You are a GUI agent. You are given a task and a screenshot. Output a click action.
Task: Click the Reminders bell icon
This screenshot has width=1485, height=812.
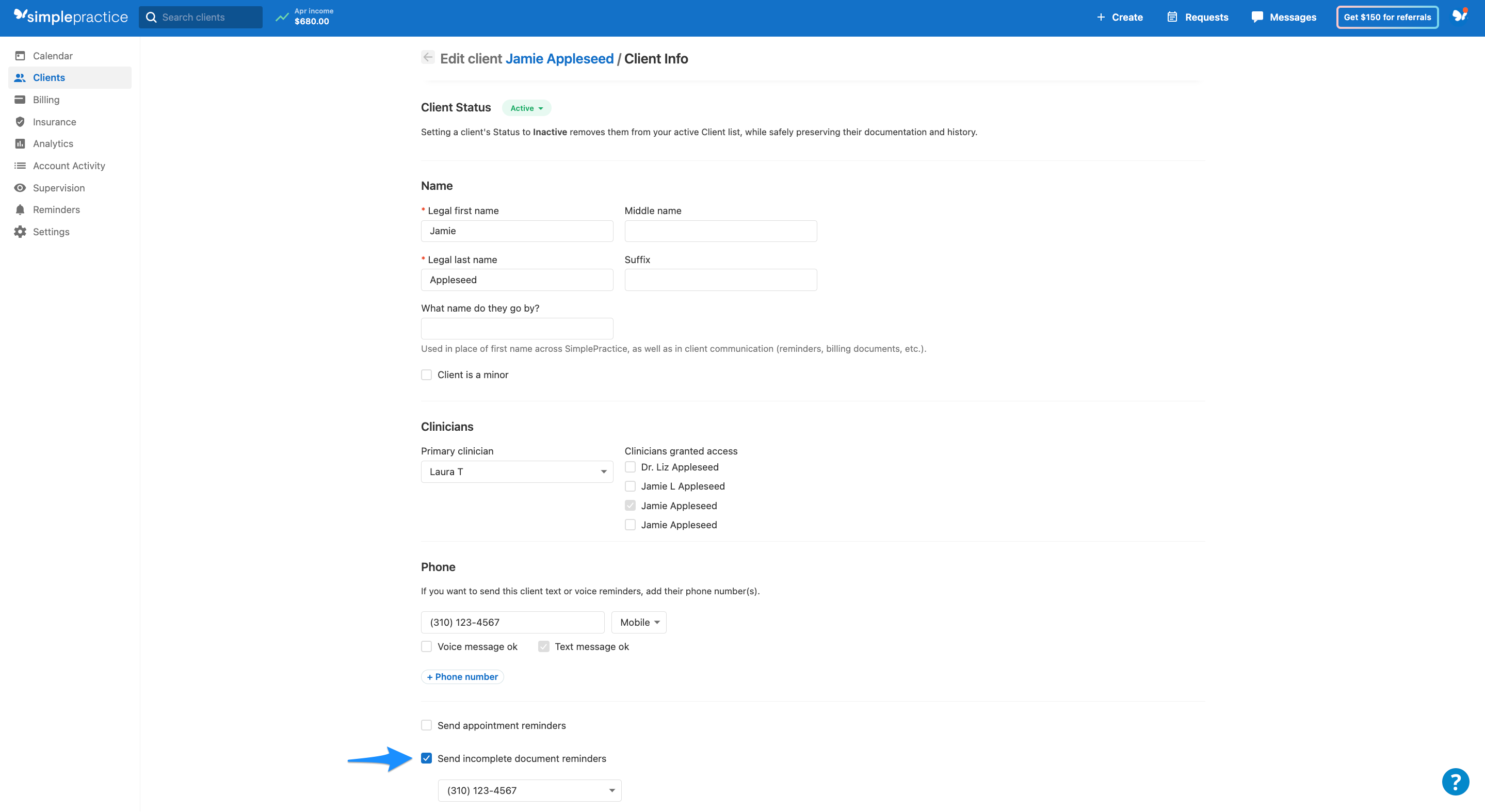[x=20, y=210]
